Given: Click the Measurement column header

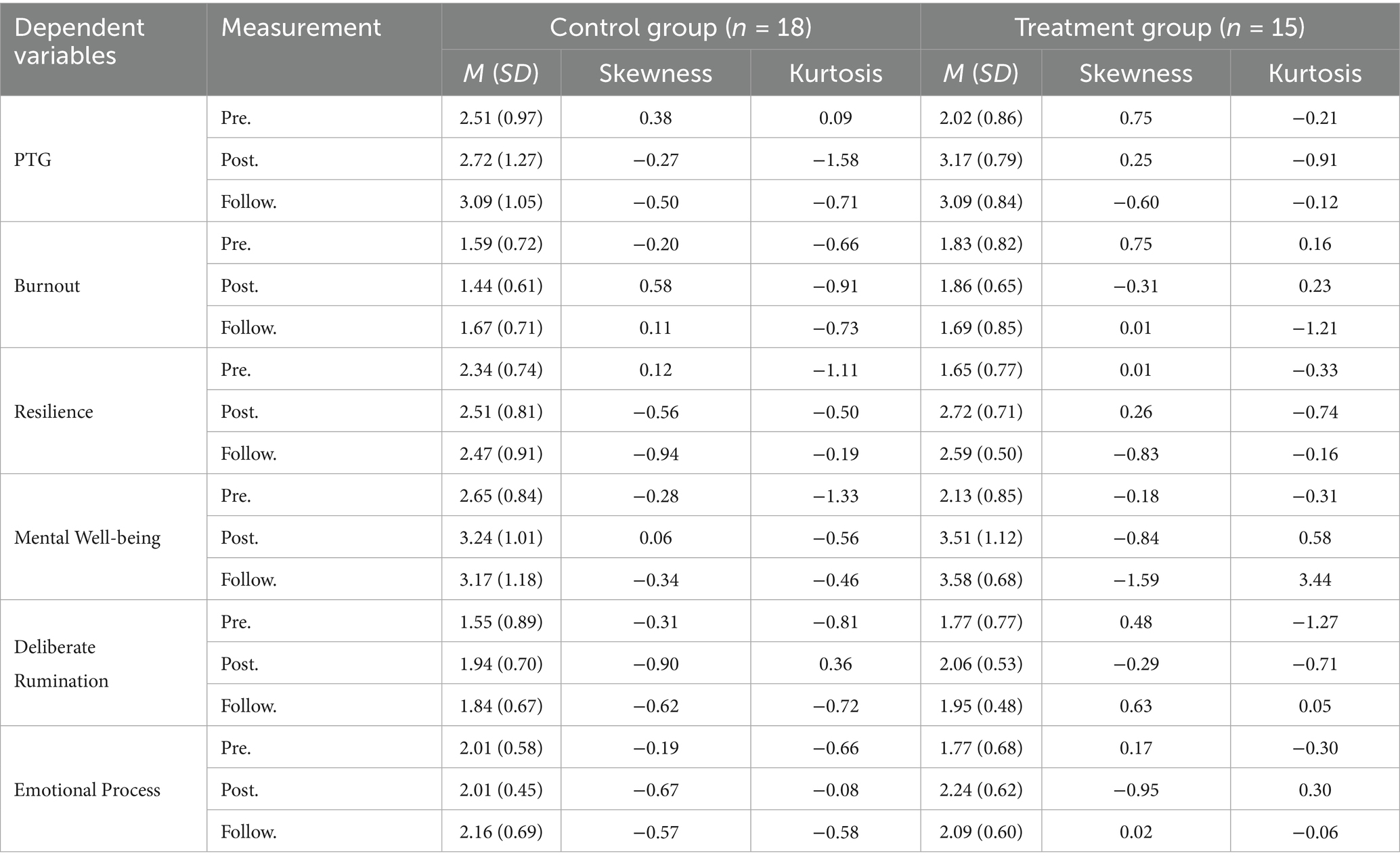Looking at the screenshot, I should (x=301, y=28).
